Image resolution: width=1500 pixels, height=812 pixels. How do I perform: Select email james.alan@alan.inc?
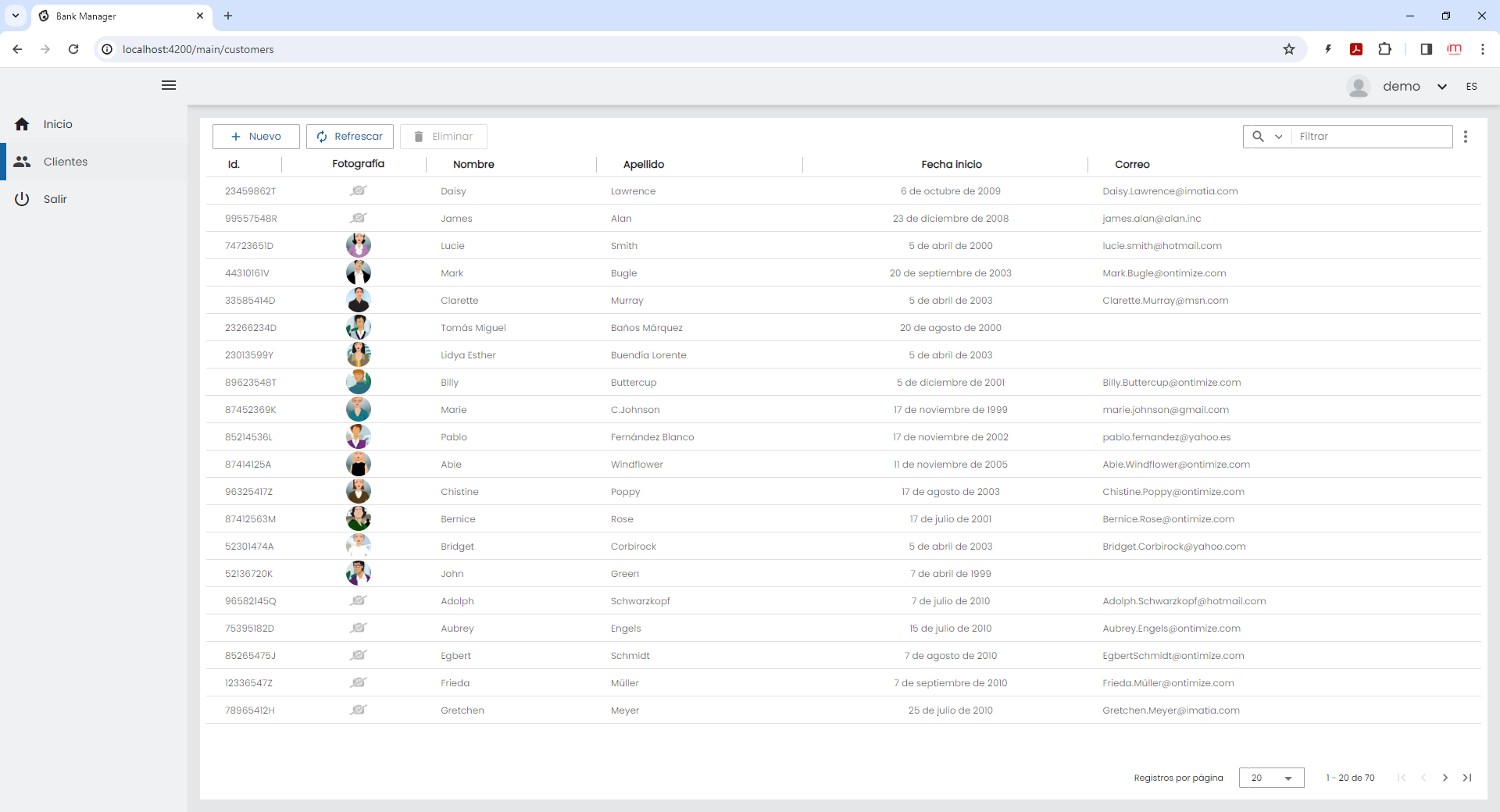(x=1152, y=219)
